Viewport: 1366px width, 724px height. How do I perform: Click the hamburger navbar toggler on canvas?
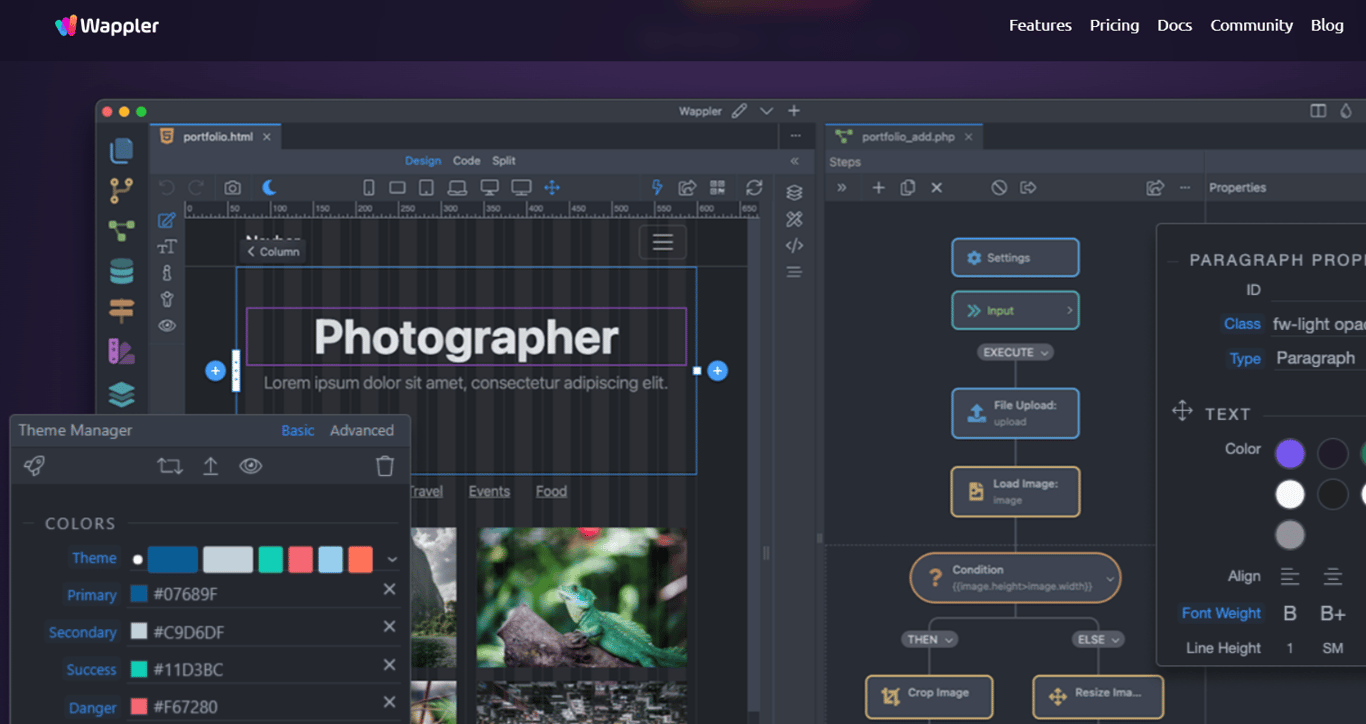663,242
